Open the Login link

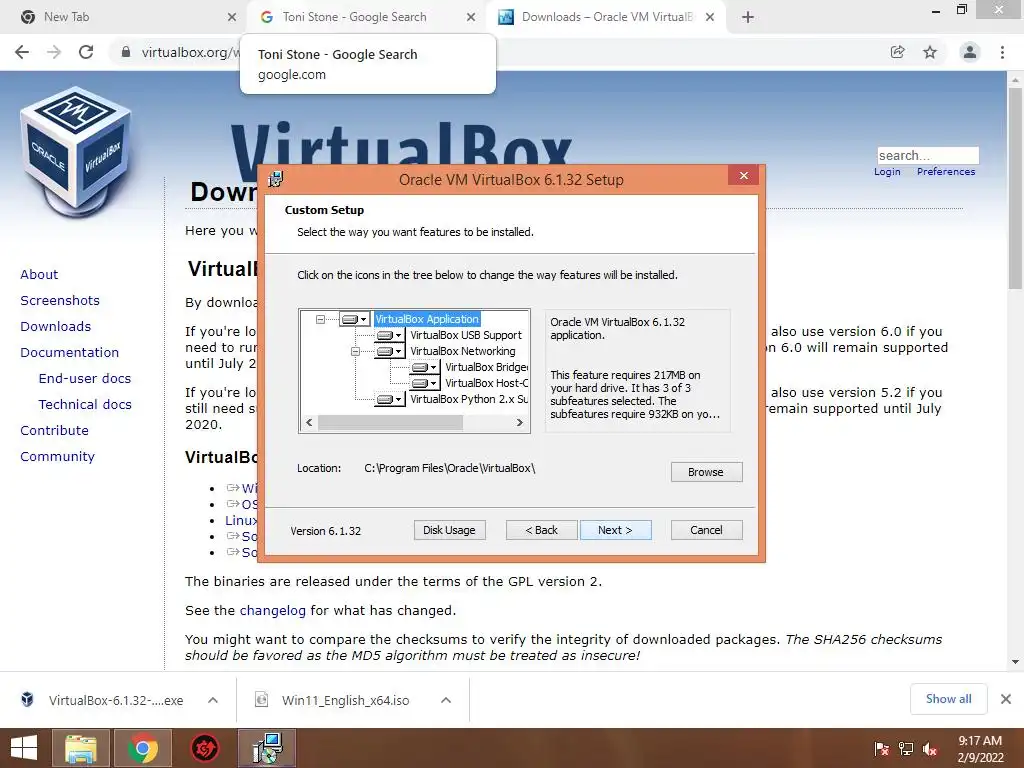[x=887, y=172]
